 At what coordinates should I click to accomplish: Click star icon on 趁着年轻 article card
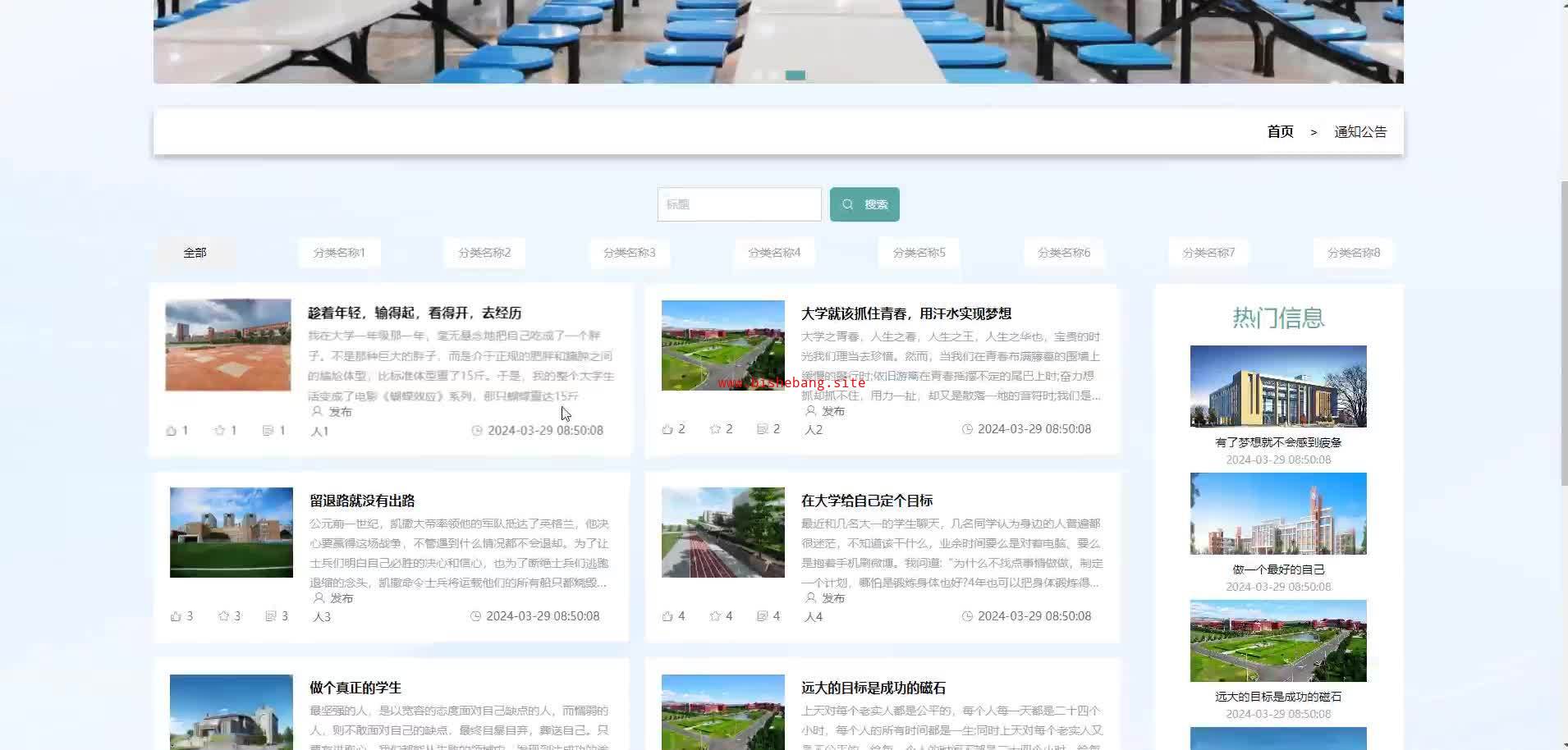tap(219, 431)
